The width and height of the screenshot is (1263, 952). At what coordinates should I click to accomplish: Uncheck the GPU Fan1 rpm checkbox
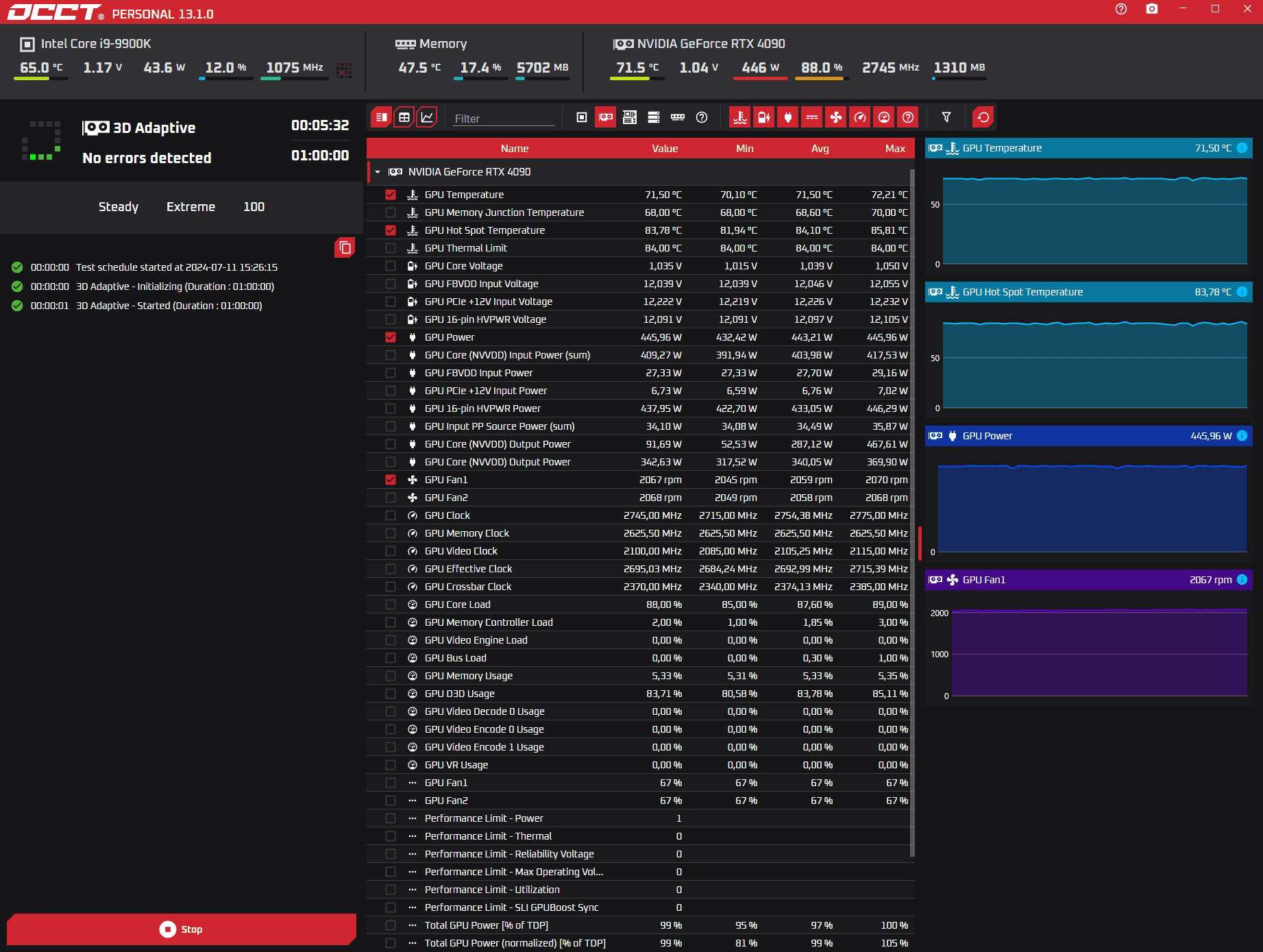click(391, 480)
